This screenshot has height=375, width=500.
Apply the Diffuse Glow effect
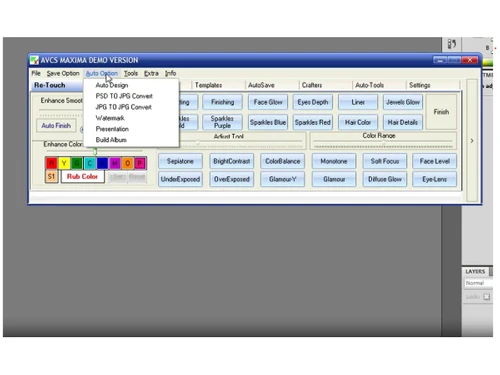click(x=385, y=179)
